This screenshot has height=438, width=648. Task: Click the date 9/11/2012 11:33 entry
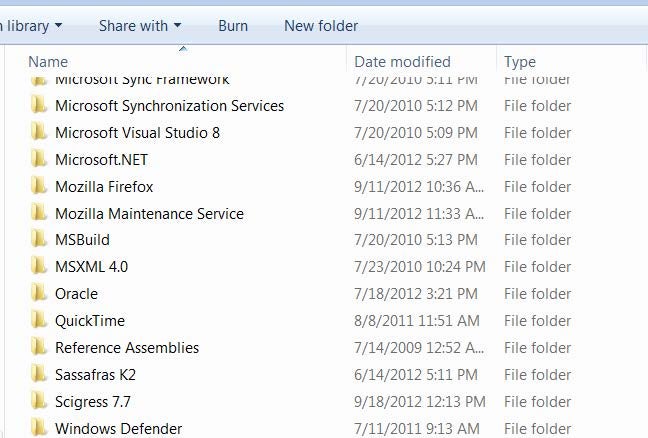419,214
